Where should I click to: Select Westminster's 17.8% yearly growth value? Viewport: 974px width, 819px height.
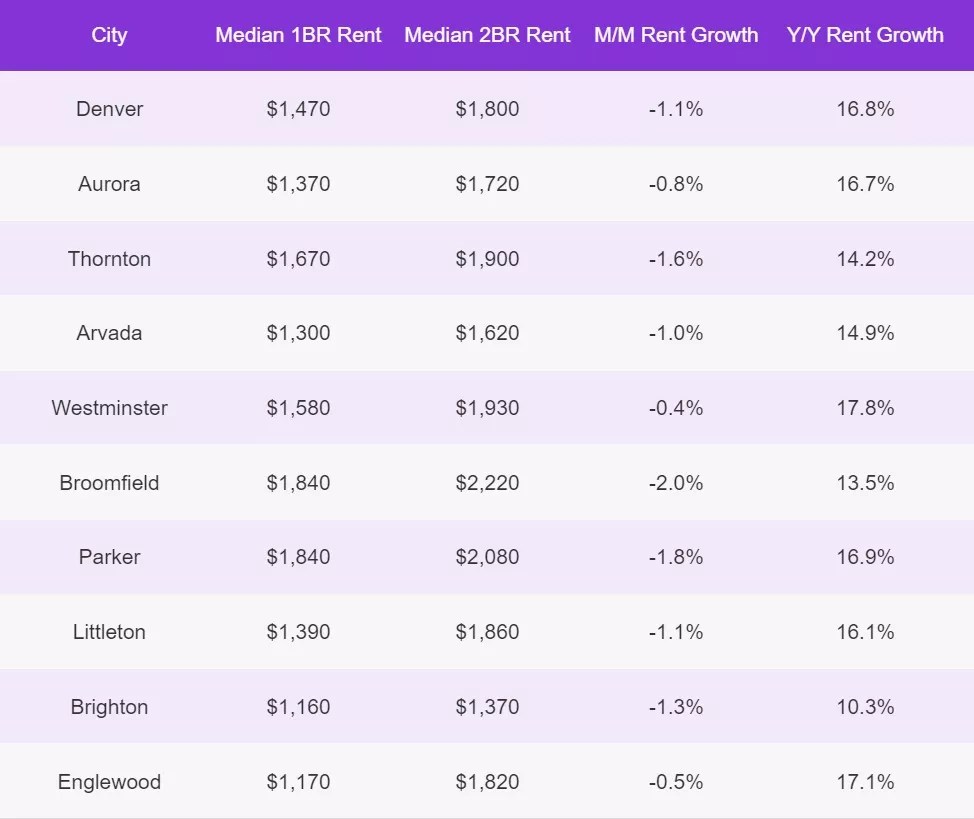click(865, 408)
